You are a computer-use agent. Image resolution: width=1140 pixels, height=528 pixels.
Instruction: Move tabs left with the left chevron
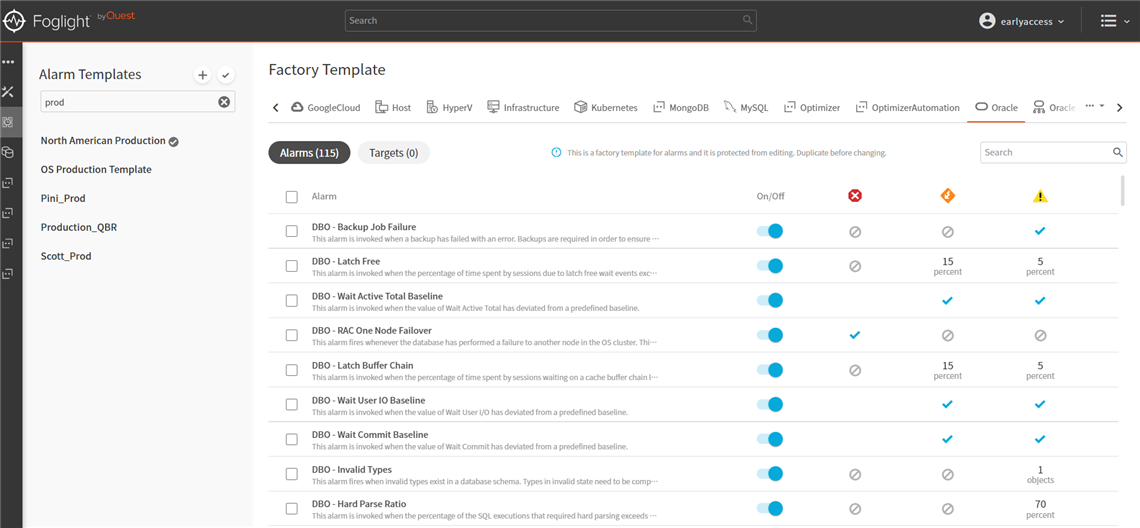coord(276,108)
